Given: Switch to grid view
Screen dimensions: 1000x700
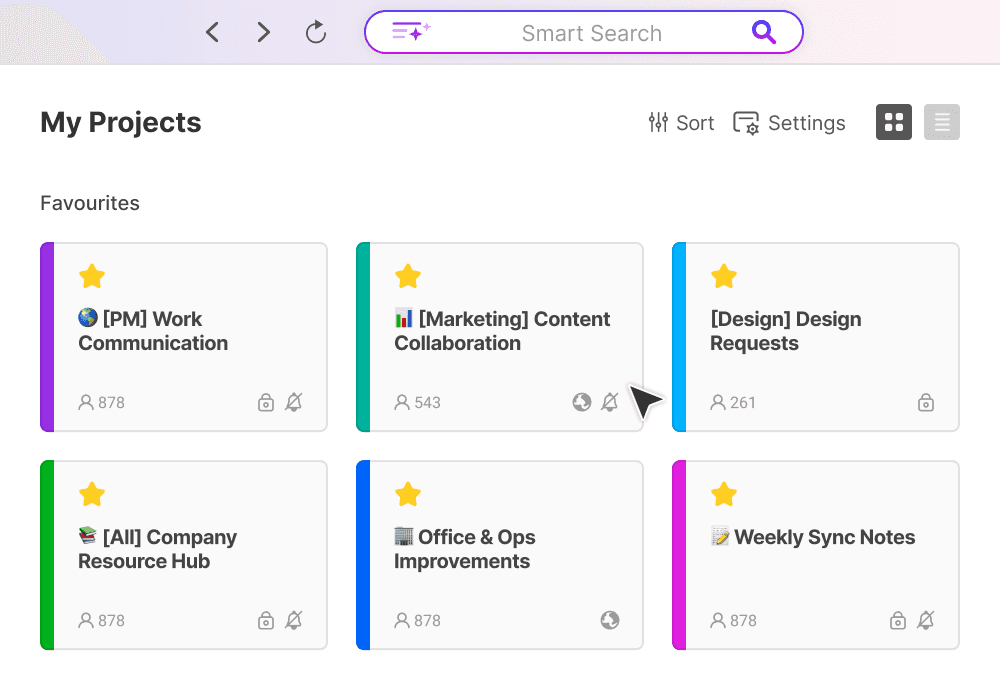Looking at the screenshot, I should (893, 122).
